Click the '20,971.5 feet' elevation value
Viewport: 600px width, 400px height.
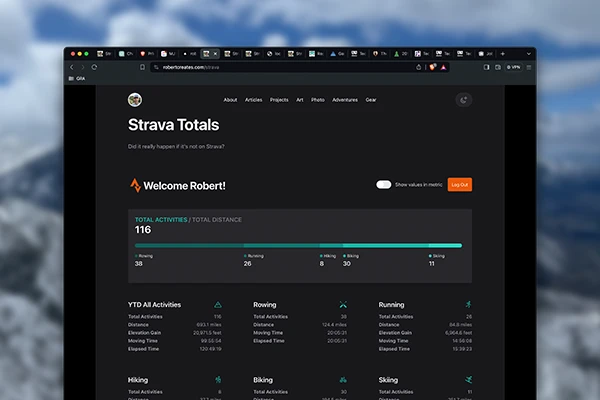tap(207, 333)
